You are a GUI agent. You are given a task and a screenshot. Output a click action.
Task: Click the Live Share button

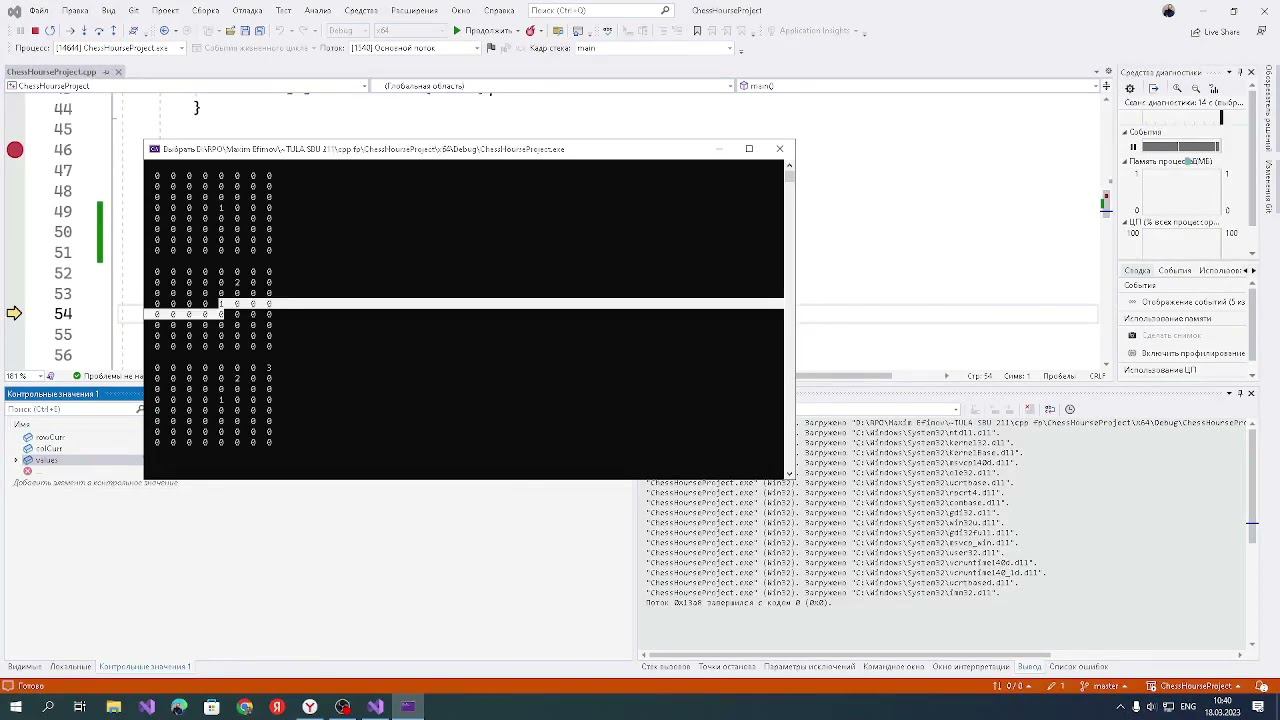point(1215,32)
